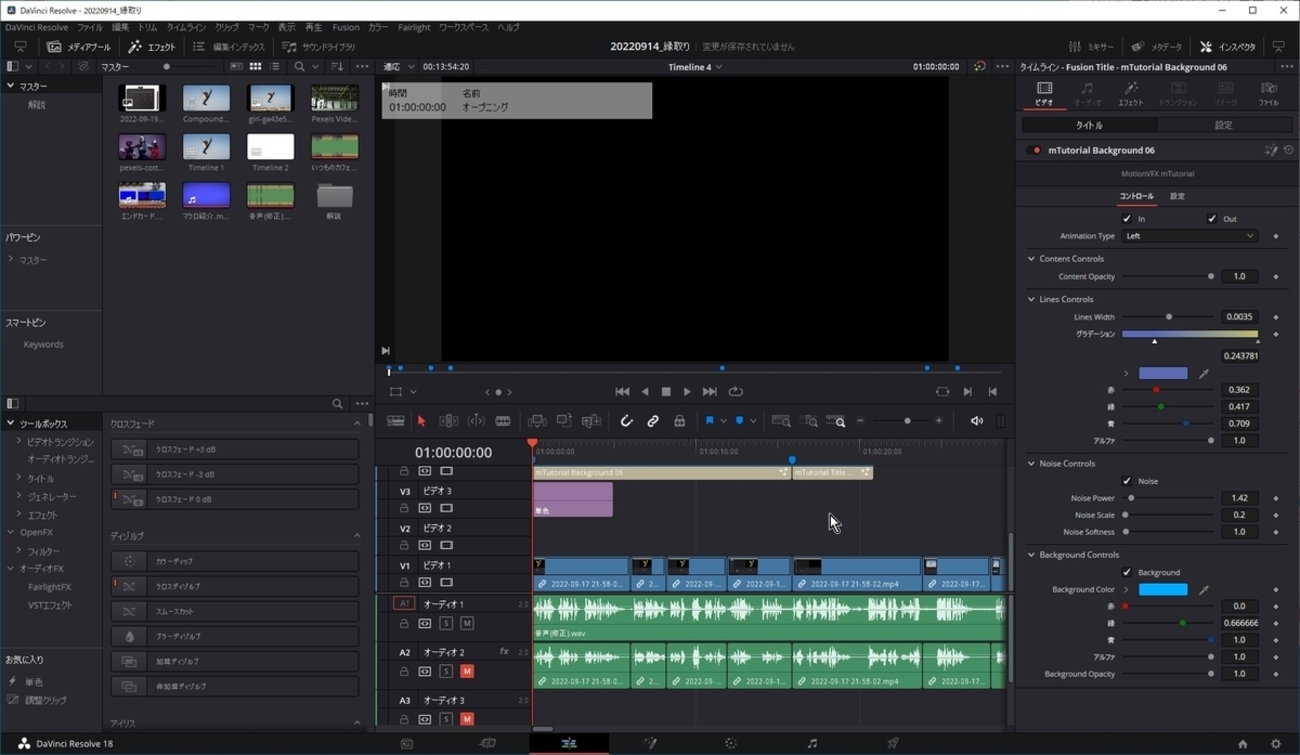The image size is (1300, 755).
Task: Disable the Background checkbox
Action: coord(1127,572)
